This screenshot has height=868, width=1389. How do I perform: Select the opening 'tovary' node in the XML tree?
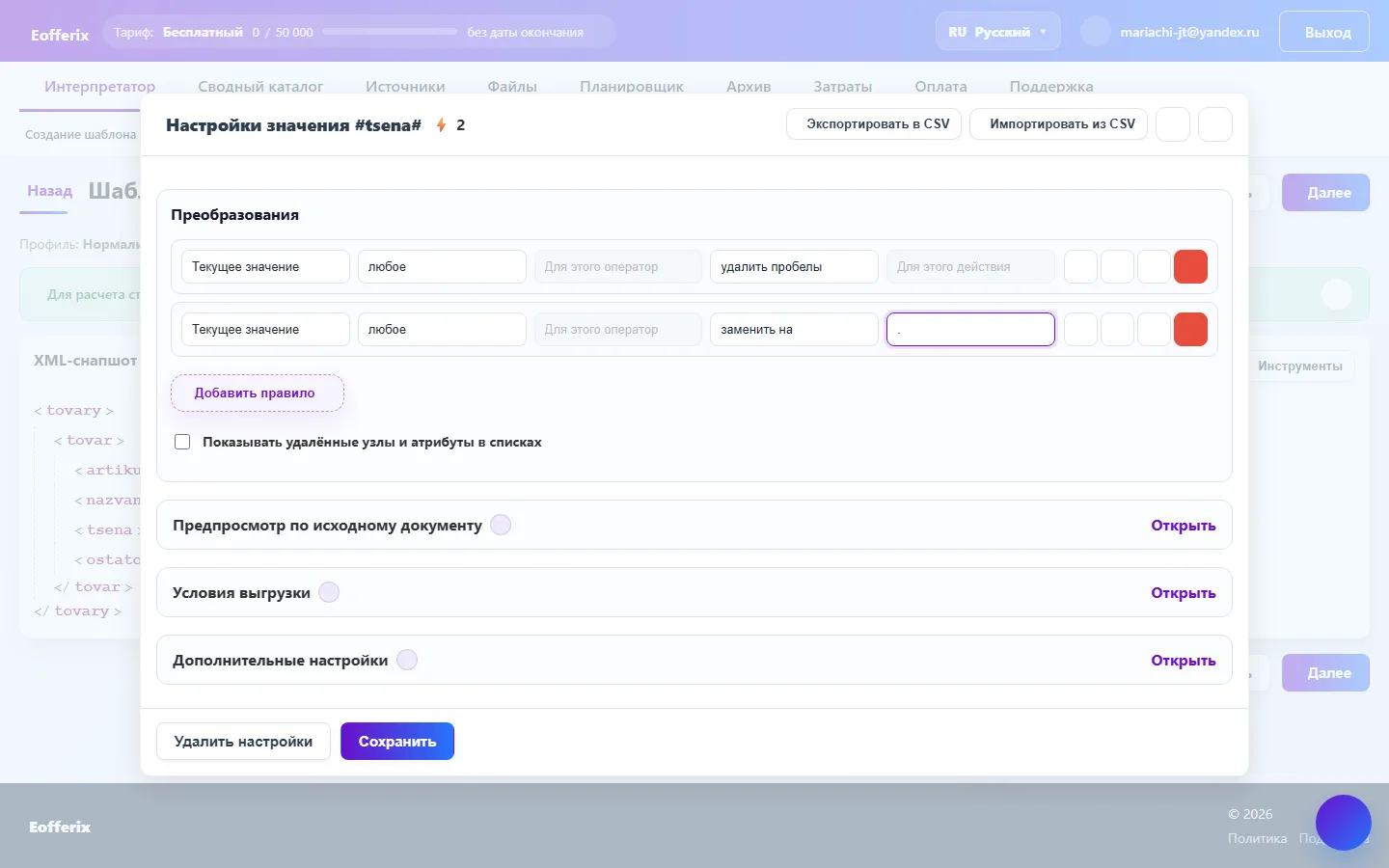[x=73, y=411]
